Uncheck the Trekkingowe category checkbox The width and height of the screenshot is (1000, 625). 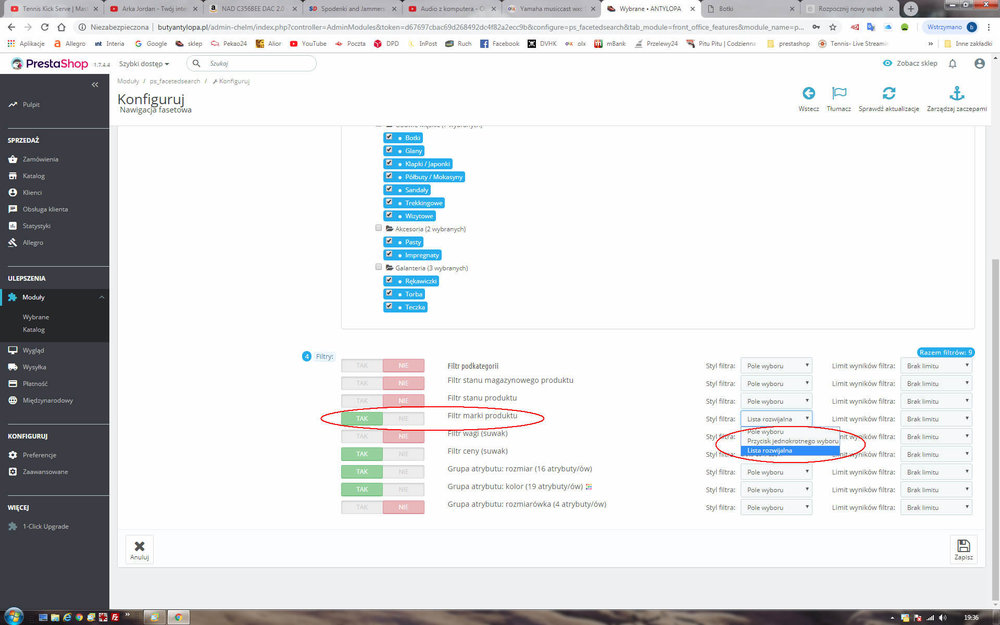pyautogui.click(x=388, y=202)
